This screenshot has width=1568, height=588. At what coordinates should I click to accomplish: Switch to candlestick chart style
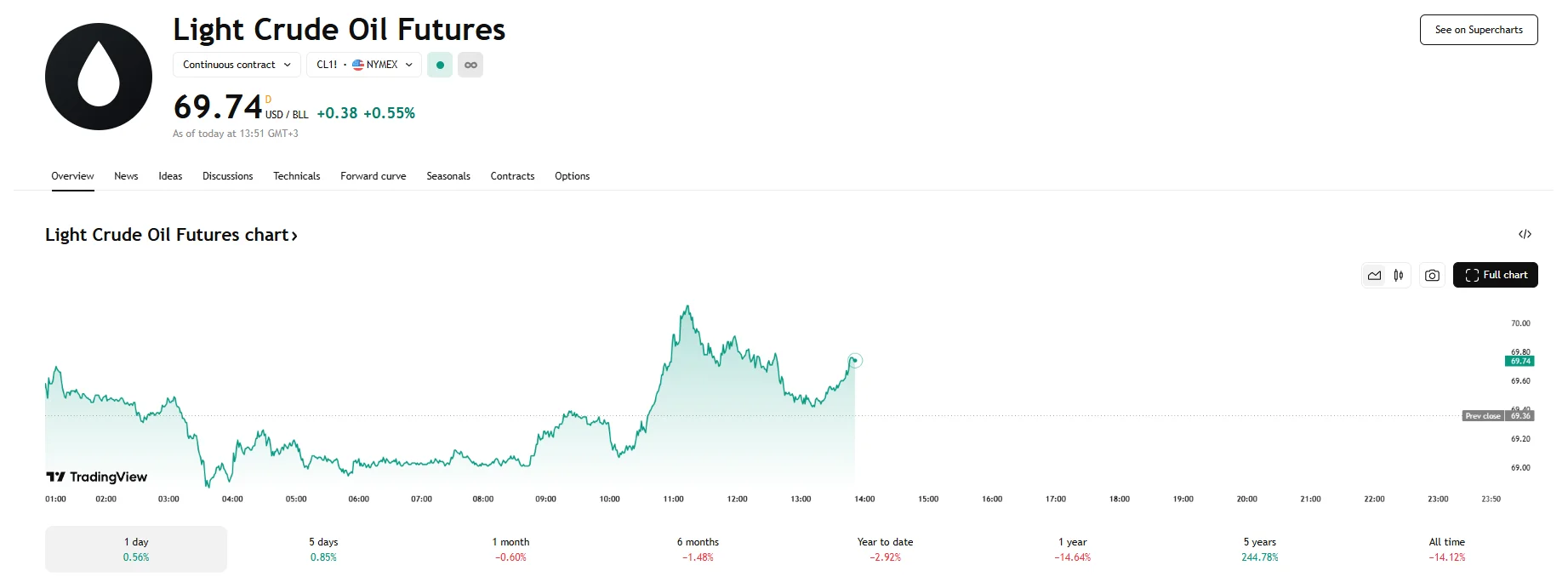point(1399,275)
